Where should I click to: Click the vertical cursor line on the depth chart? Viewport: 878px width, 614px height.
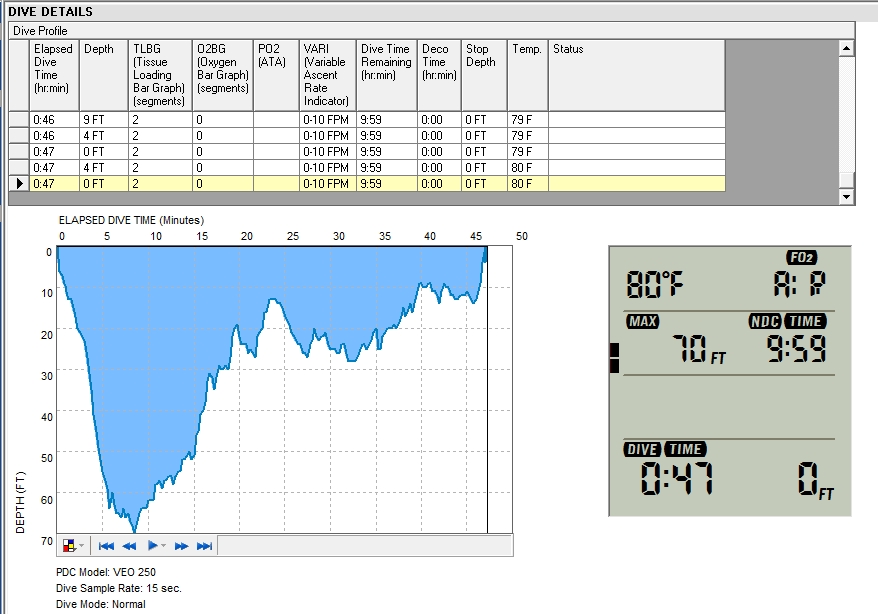487,392
